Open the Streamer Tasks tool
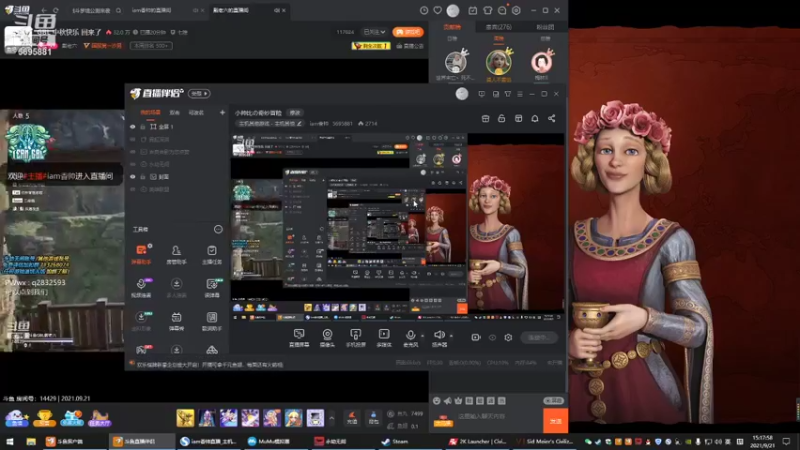The height and width of the screenshot is (450, 800). [212, 254]
